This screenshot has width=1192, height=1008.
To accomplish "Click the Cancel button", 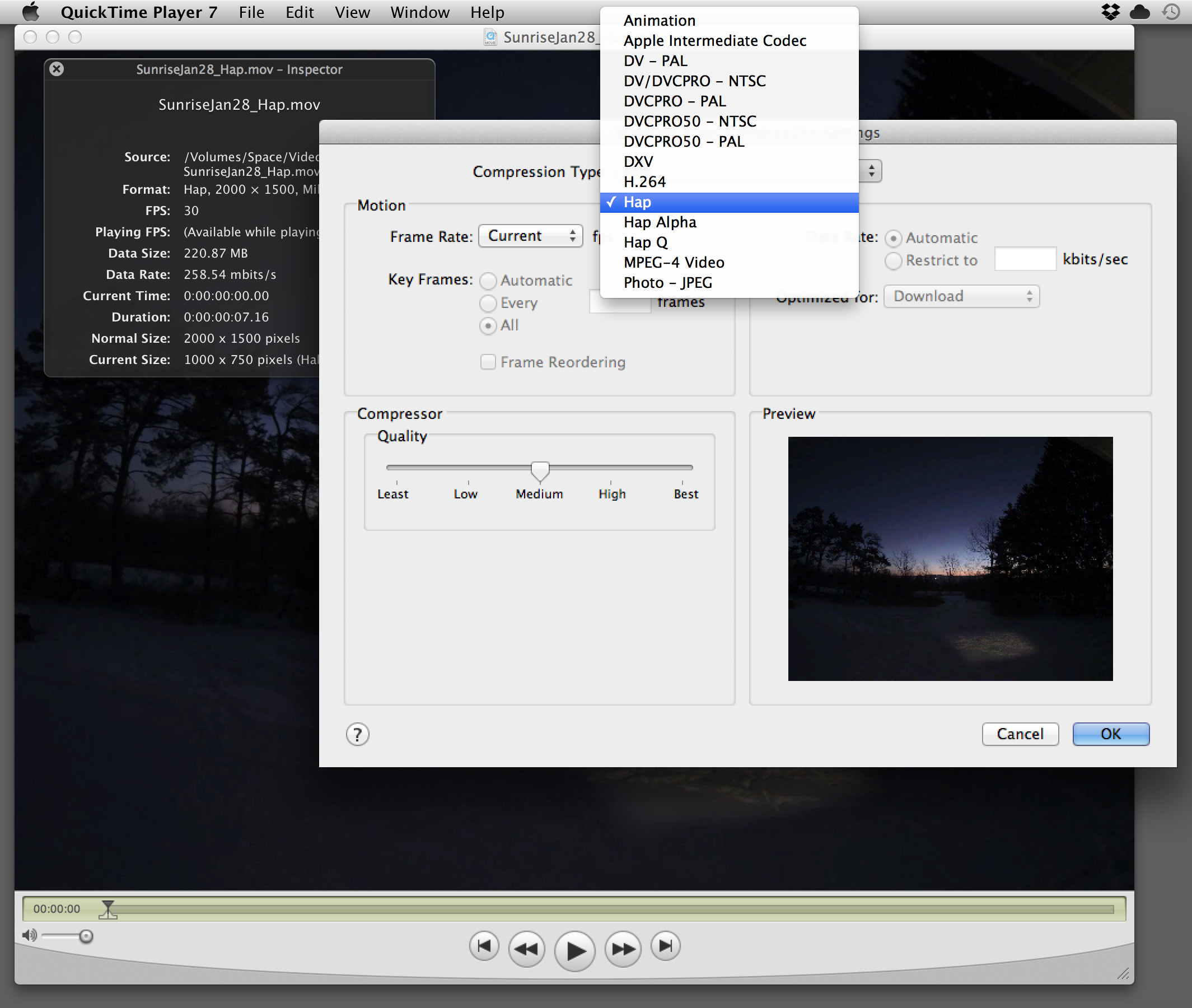I will [x=1020, y=734].
